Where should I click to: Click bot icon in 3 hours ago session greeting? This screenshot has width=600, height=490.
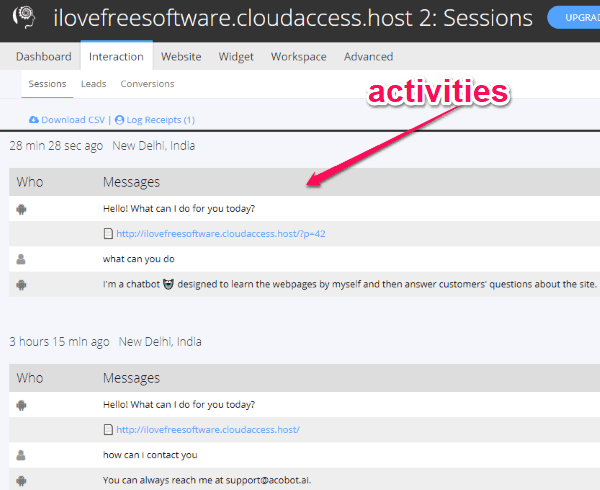tap(21, 405)
